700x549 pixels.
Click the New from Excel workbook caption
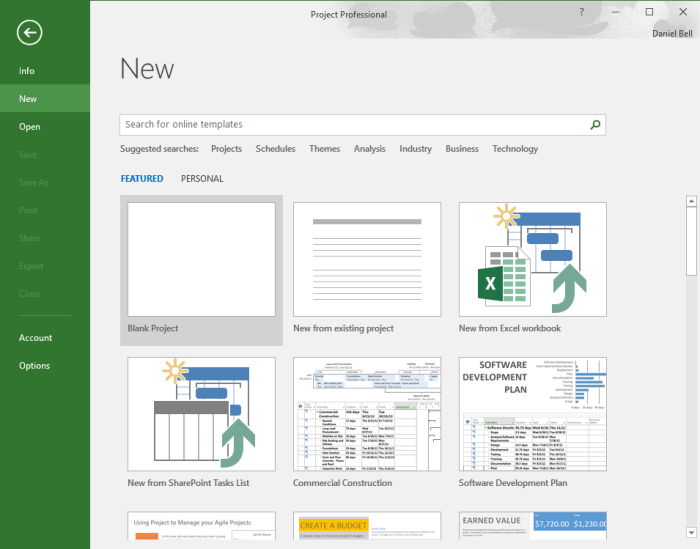510,328
